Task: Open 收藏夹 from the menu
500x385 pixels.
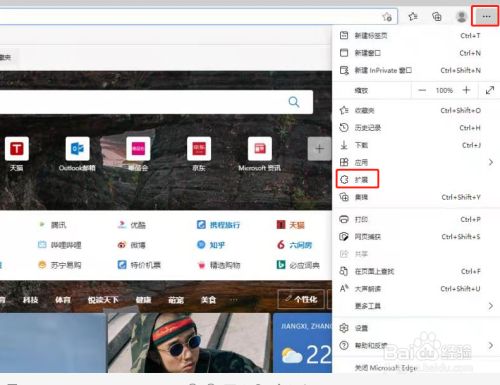Action: click(416, 110)
